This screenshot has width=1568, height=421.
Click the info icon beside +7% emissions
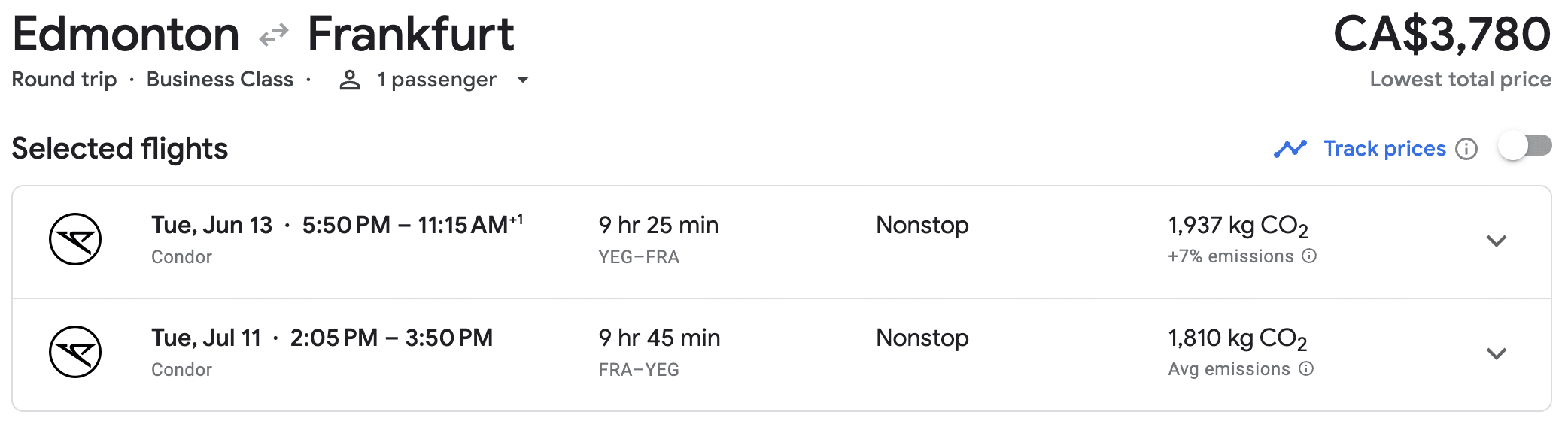[1309, 256]
